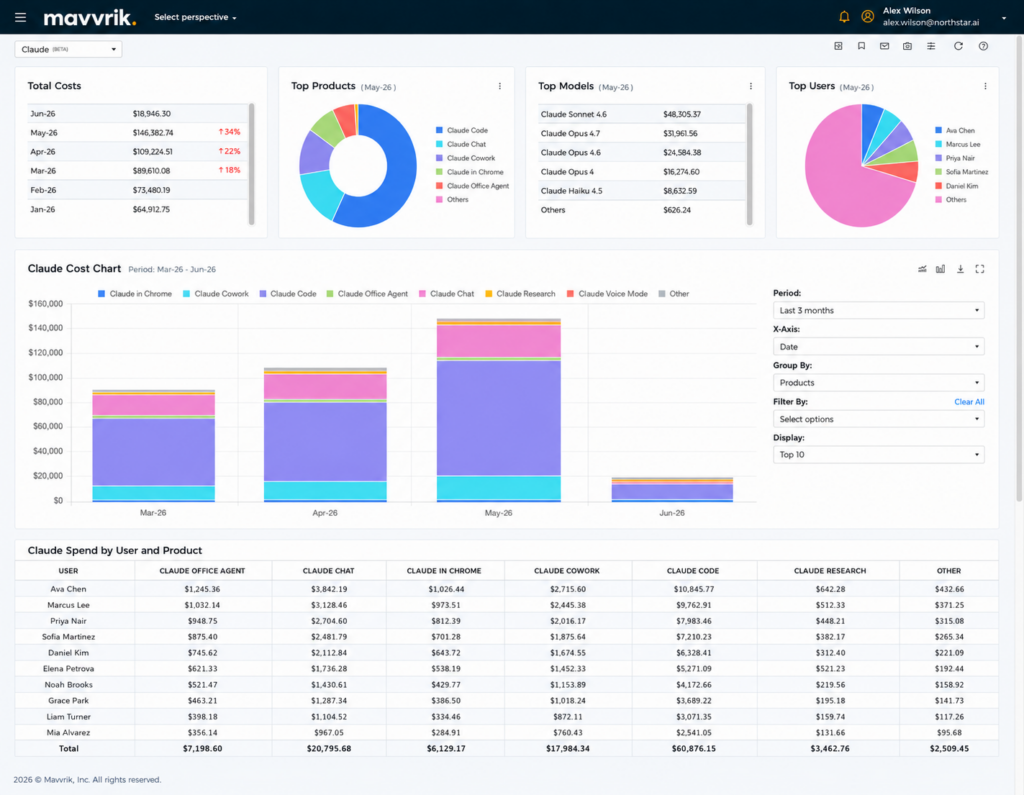
Task: Click the May-26 stacked bar in cost chart
Action: 498,410
